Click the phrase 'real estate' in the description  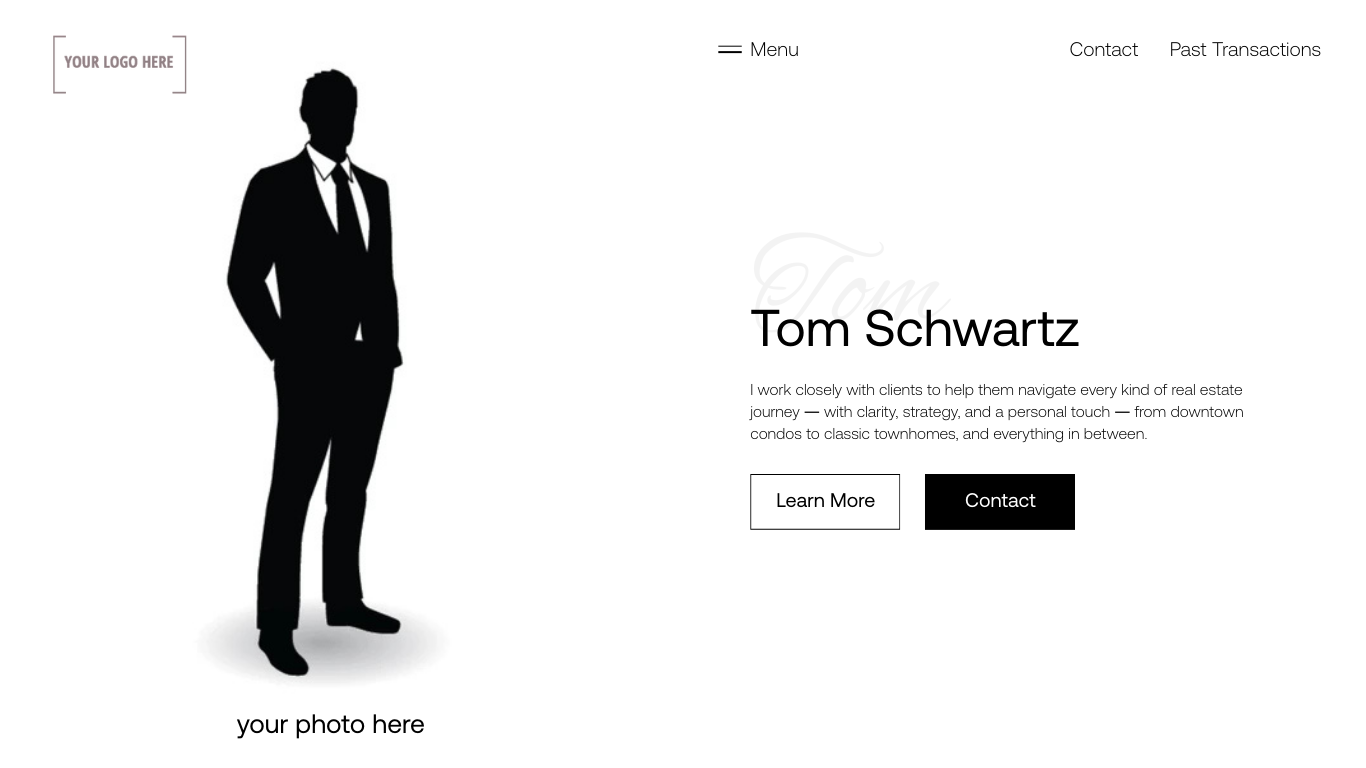(1207, 390)
